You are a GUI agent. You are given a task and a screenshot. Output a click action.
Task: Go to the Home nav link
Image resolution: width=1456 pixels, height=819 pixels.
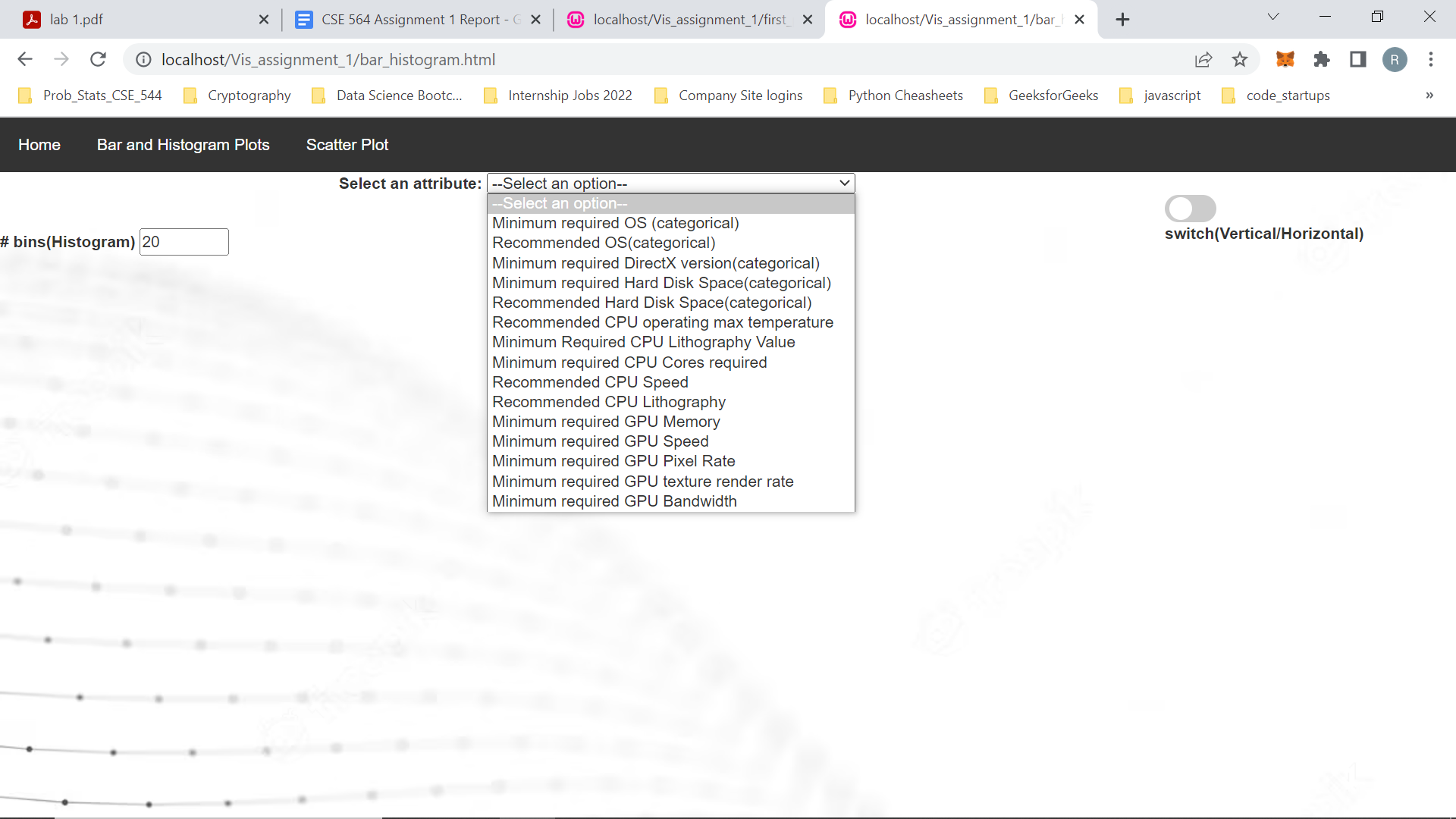[x=39, y=145]
